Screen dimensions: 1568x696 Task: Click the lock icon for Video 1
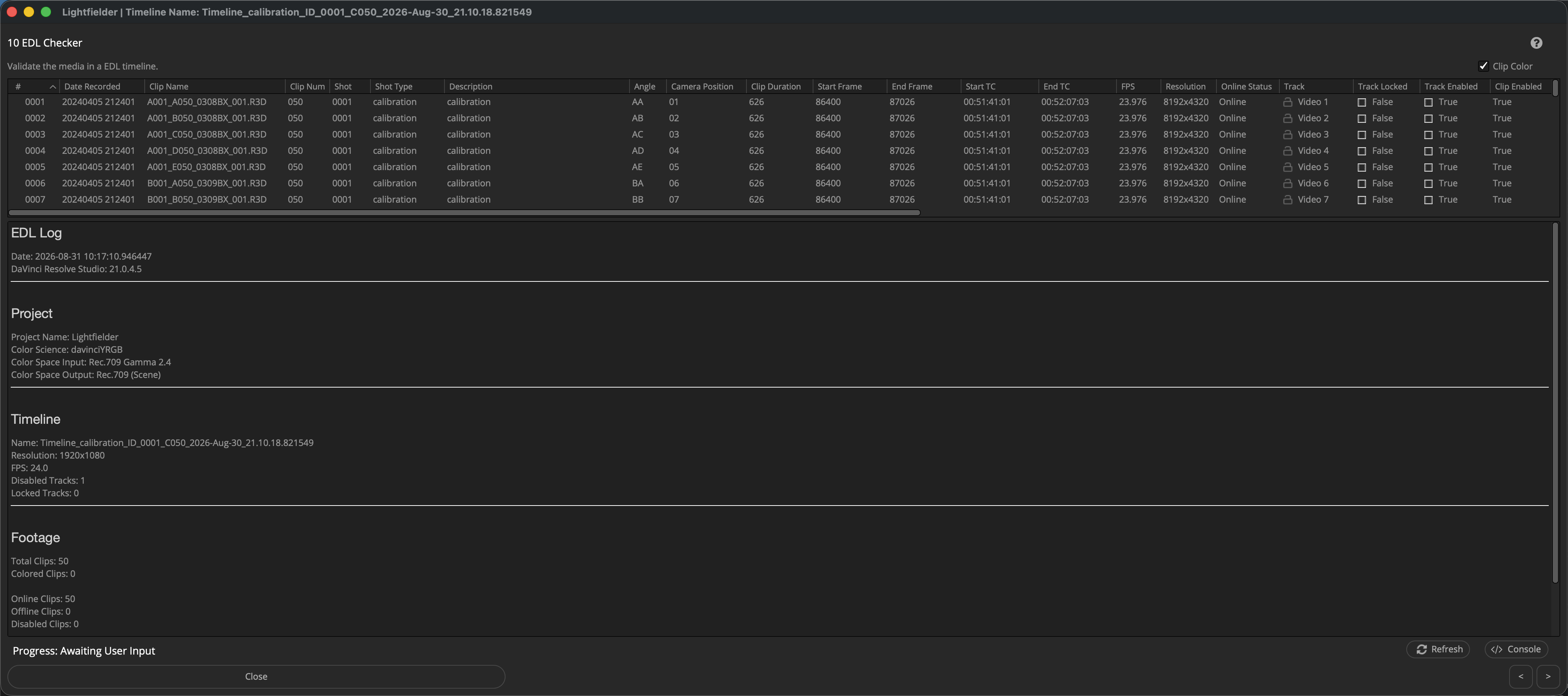coord(1287,102)
